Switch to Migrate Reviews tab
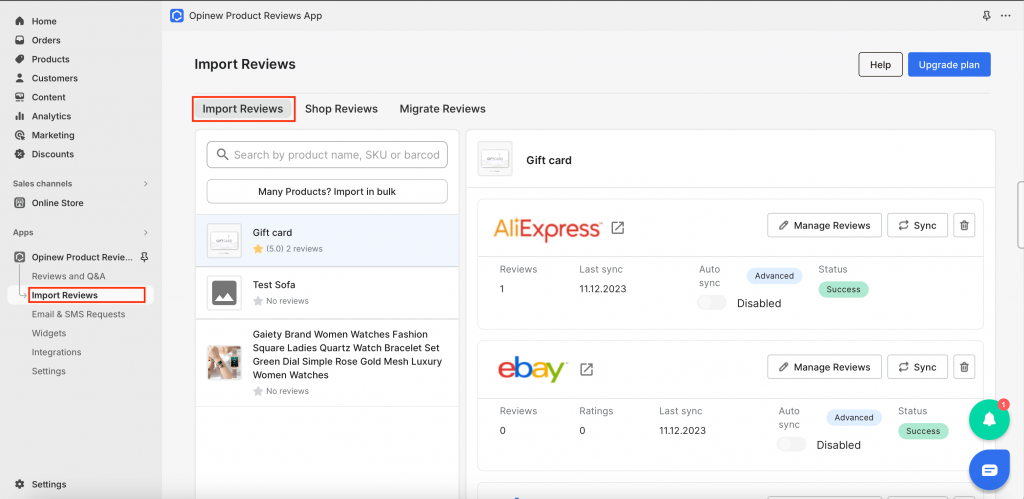The height and width of the screenshot is (499, 1024). (443, 108)
